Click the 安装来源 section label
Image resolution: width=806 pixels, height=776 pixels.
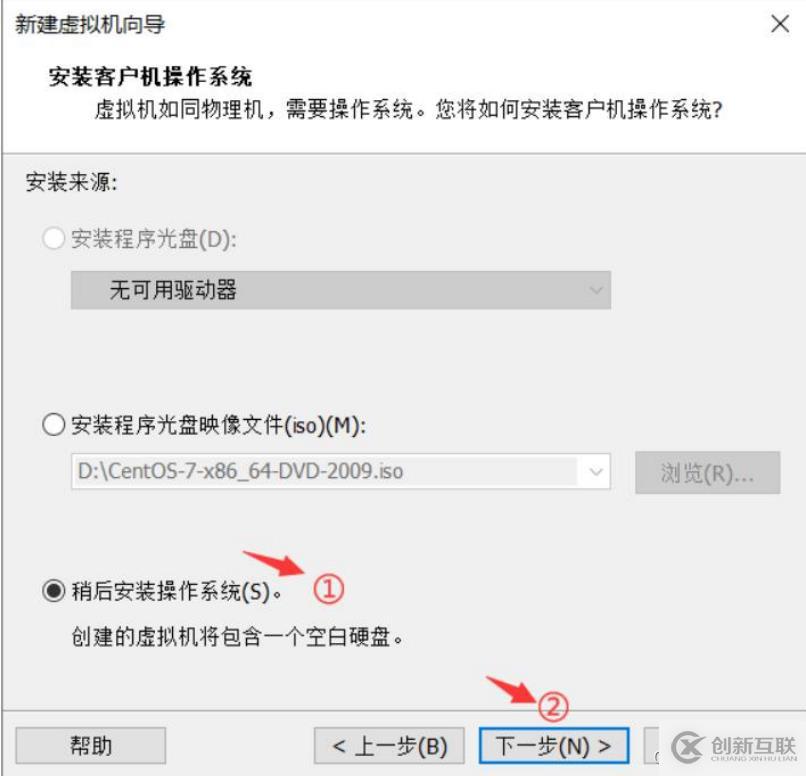tap(71, 182)
